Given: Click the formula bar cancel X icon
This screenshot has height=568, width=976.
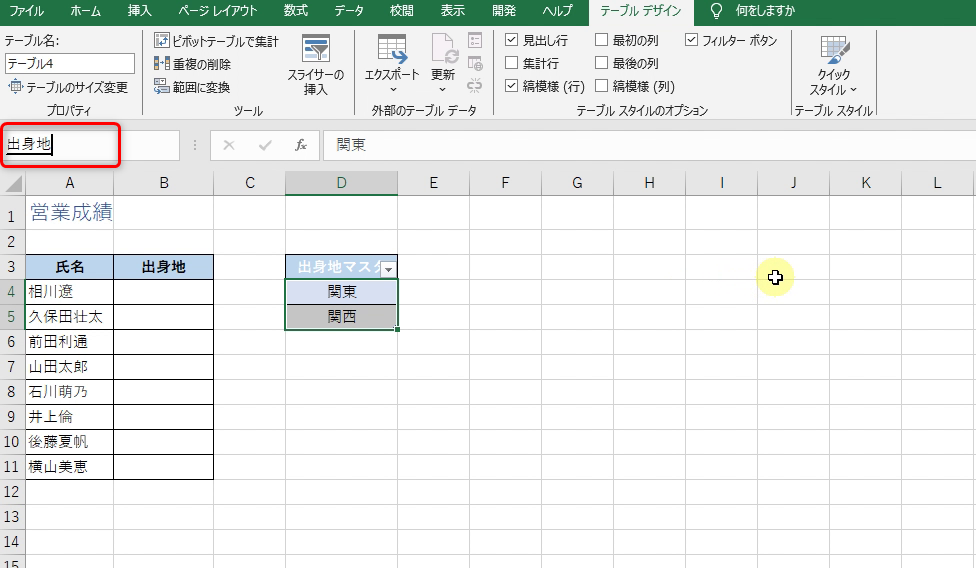Looking at the screenshot, I should point(229,145).
